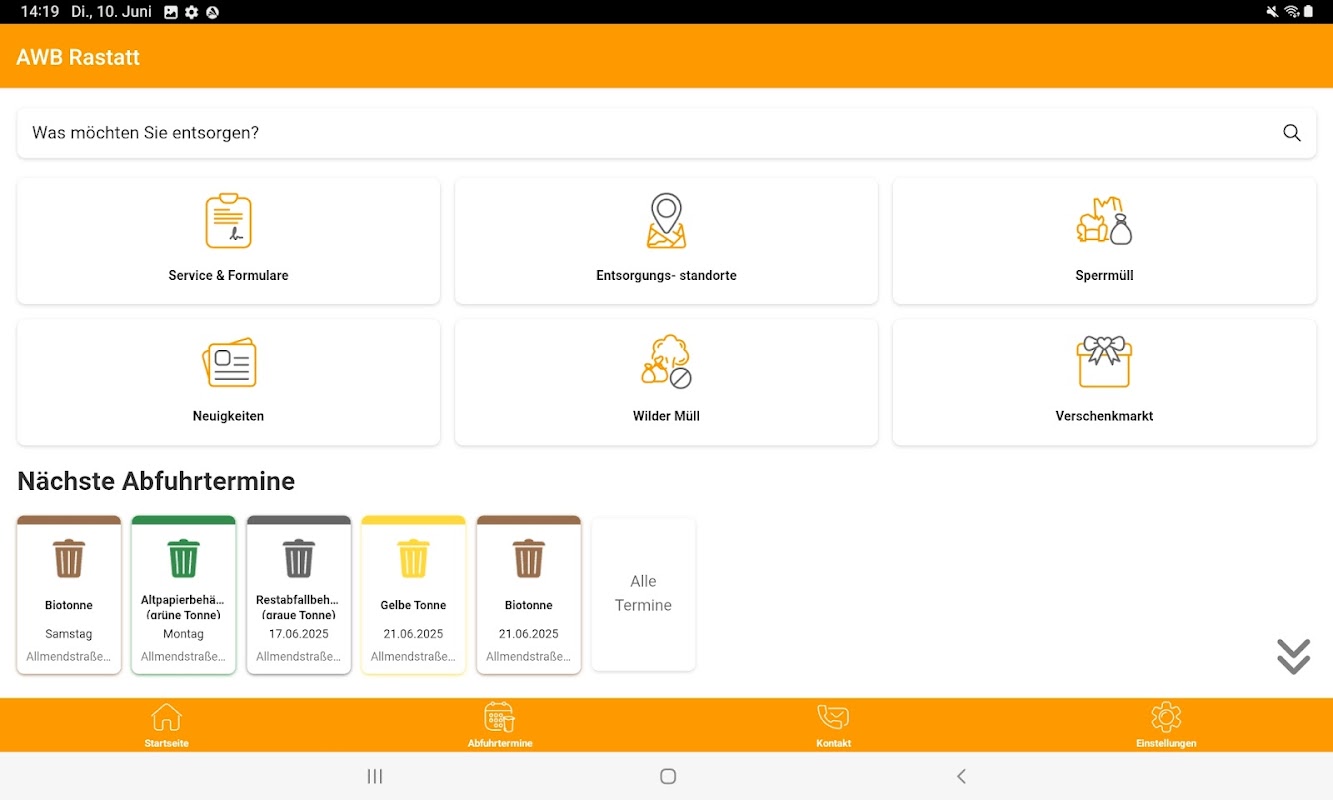Select the Biotonne Samstag bin icon
This screenshot has height=800, width=1333.
click(x=69, y=558)
